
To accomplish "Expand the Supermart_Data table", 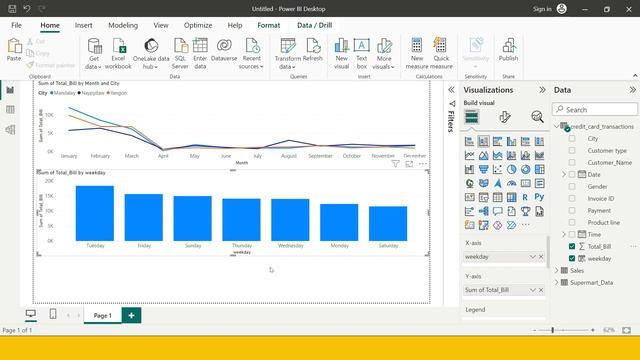I will [557, 282].
